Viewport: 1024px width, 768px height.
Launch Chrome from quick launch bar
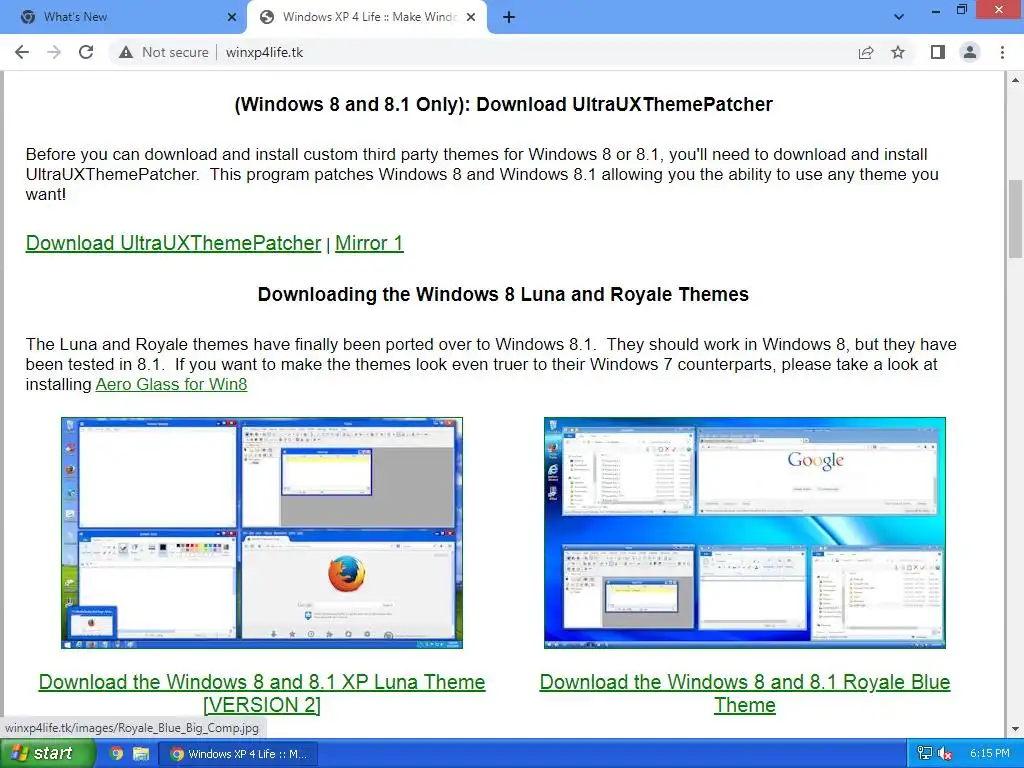(x=117, y=754)
